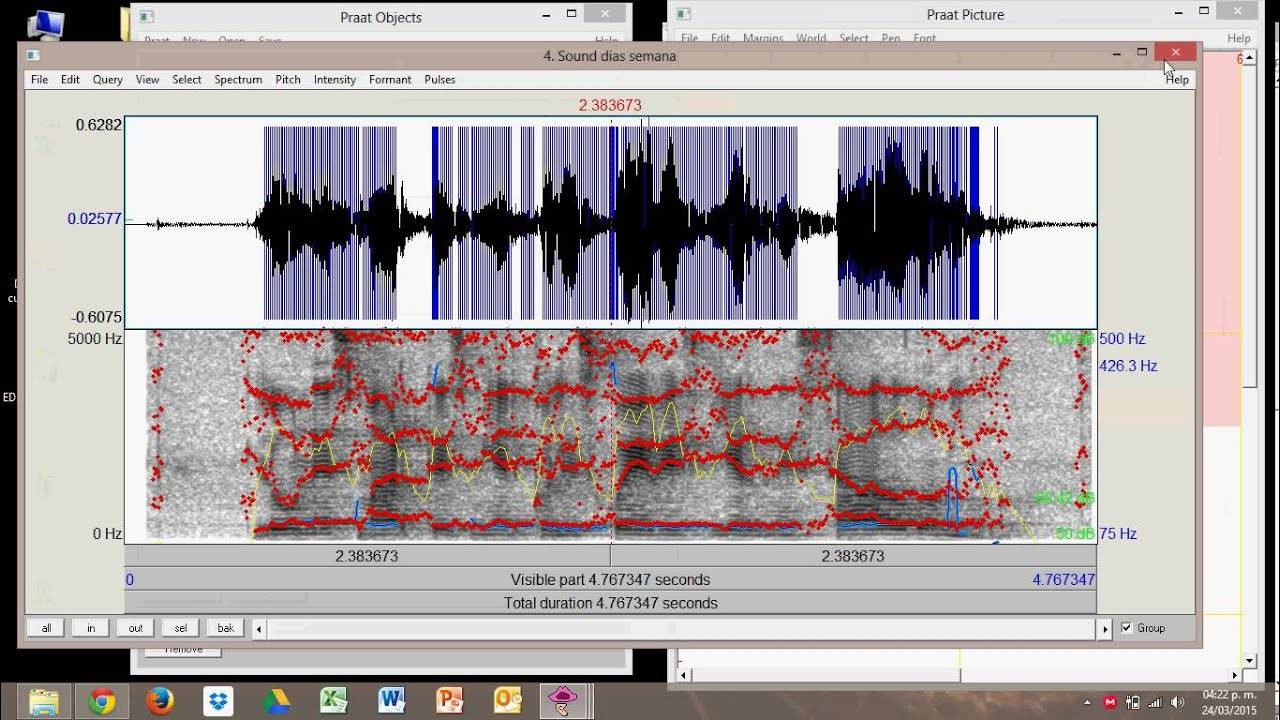Click the horizontal scrollbar right arrow
Screen dimensions: 1280x720
1105,629
